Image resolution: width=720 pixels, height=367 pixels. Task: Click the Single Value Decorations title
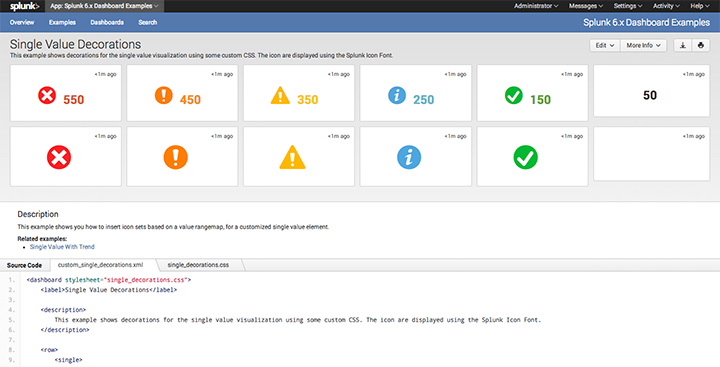pos(75,44)
